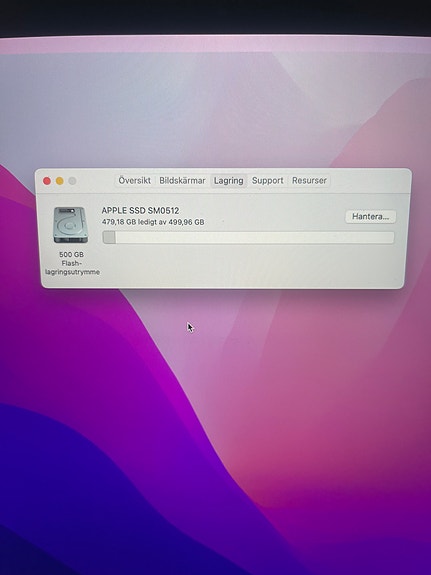Click the greyed-out zoom window button
431x575 pixels.
(x=72, y=181)
